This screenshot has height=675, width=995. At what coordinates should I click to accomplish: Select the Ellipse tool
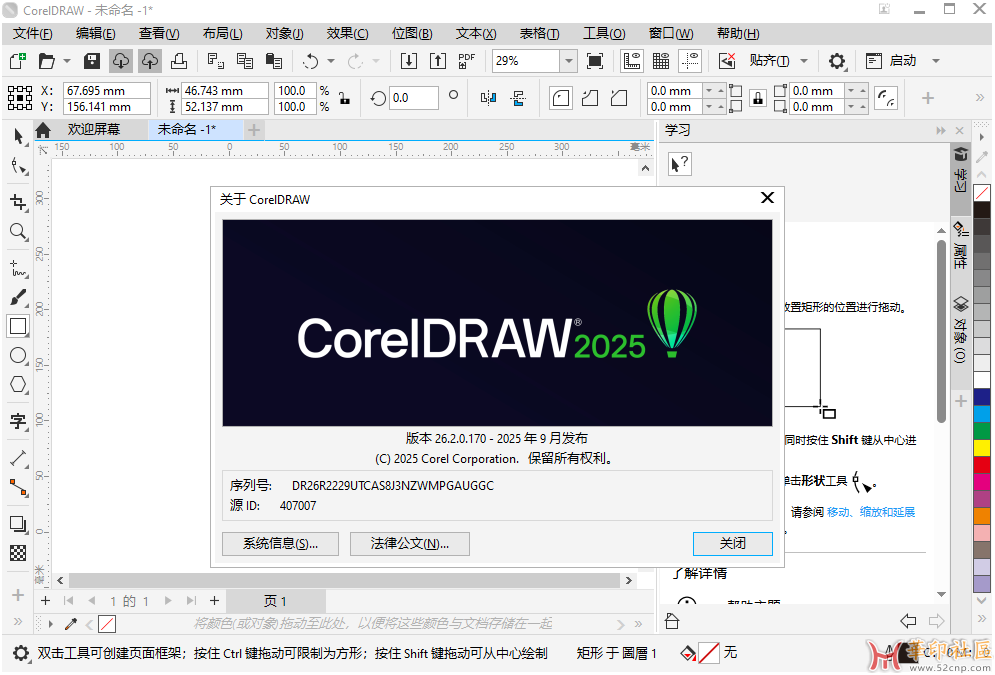click(18, 355)
